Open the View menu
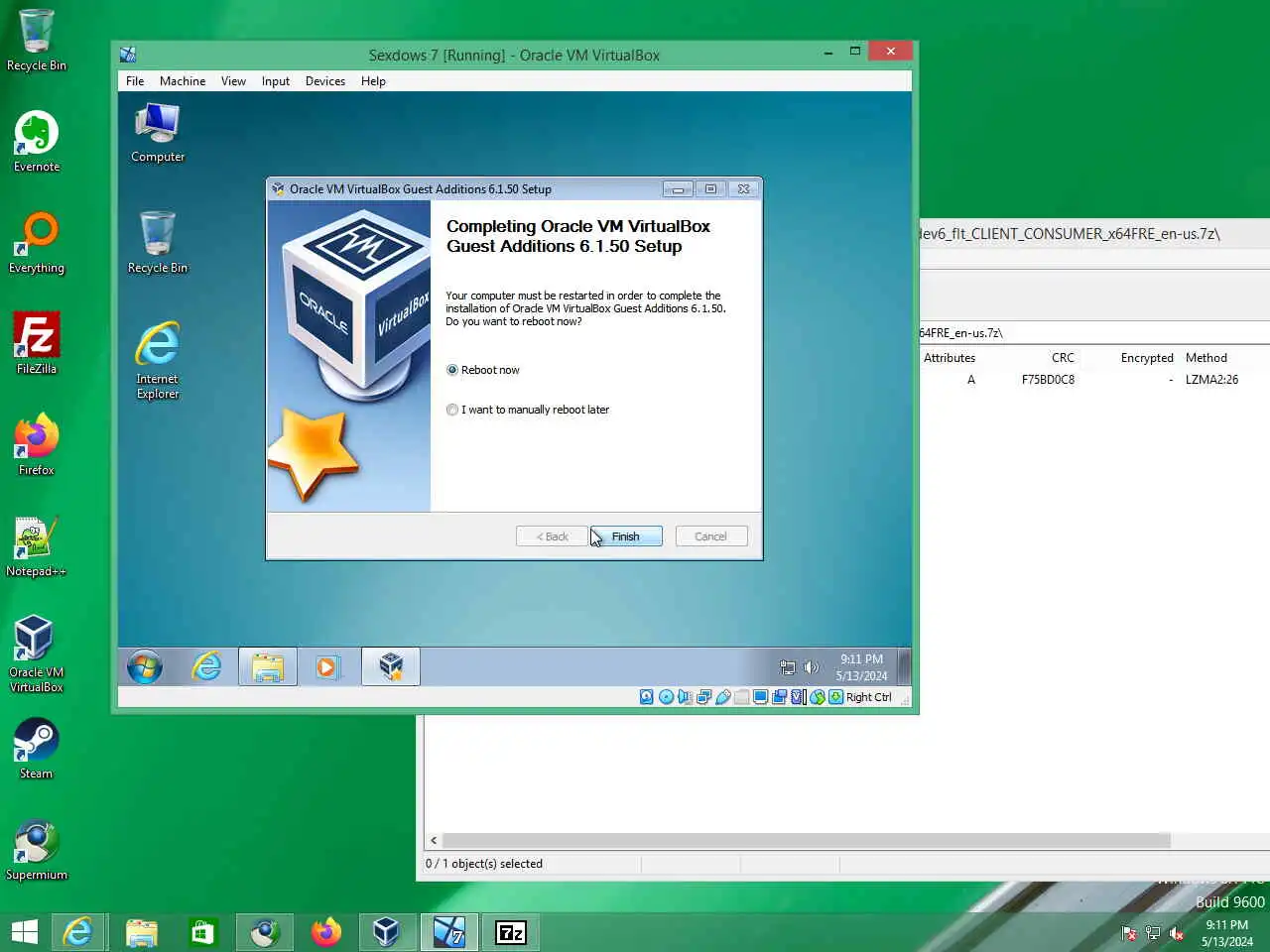This screenshot has width=1270, height=952. coord(233,81)
